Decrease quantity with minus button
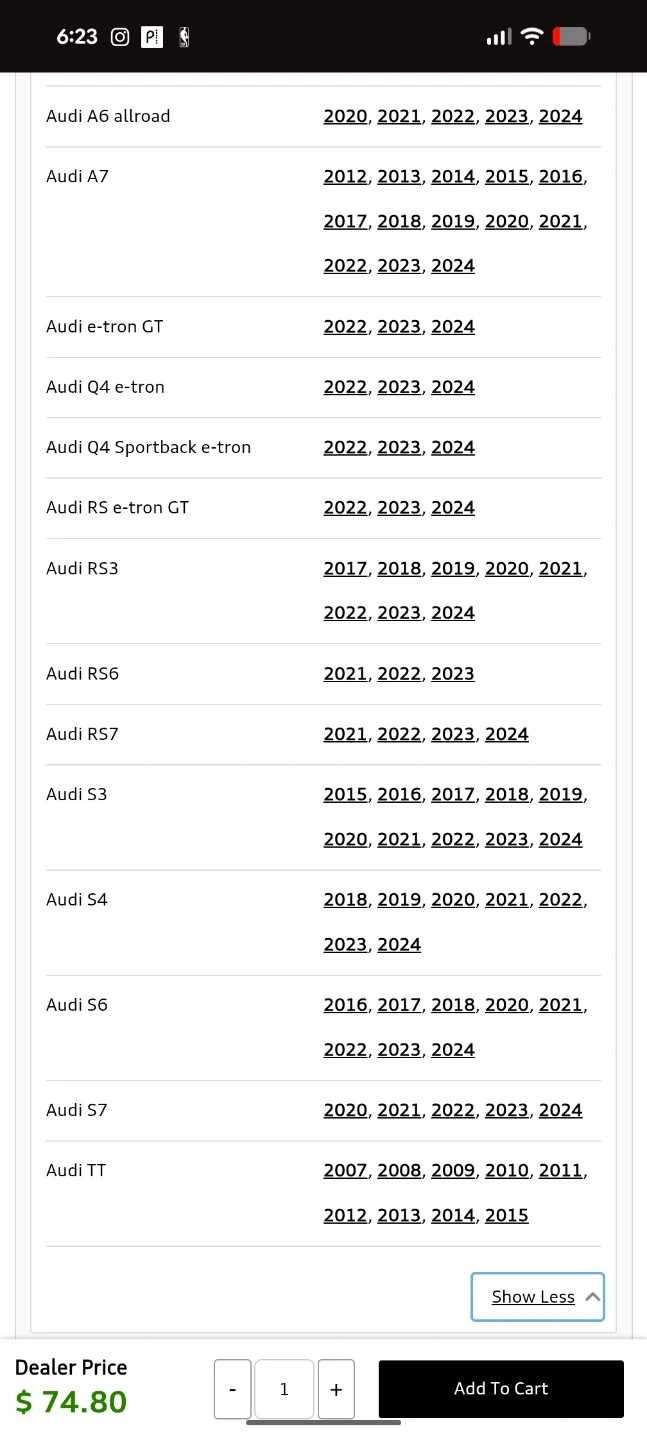 (x=233, y=1389)
